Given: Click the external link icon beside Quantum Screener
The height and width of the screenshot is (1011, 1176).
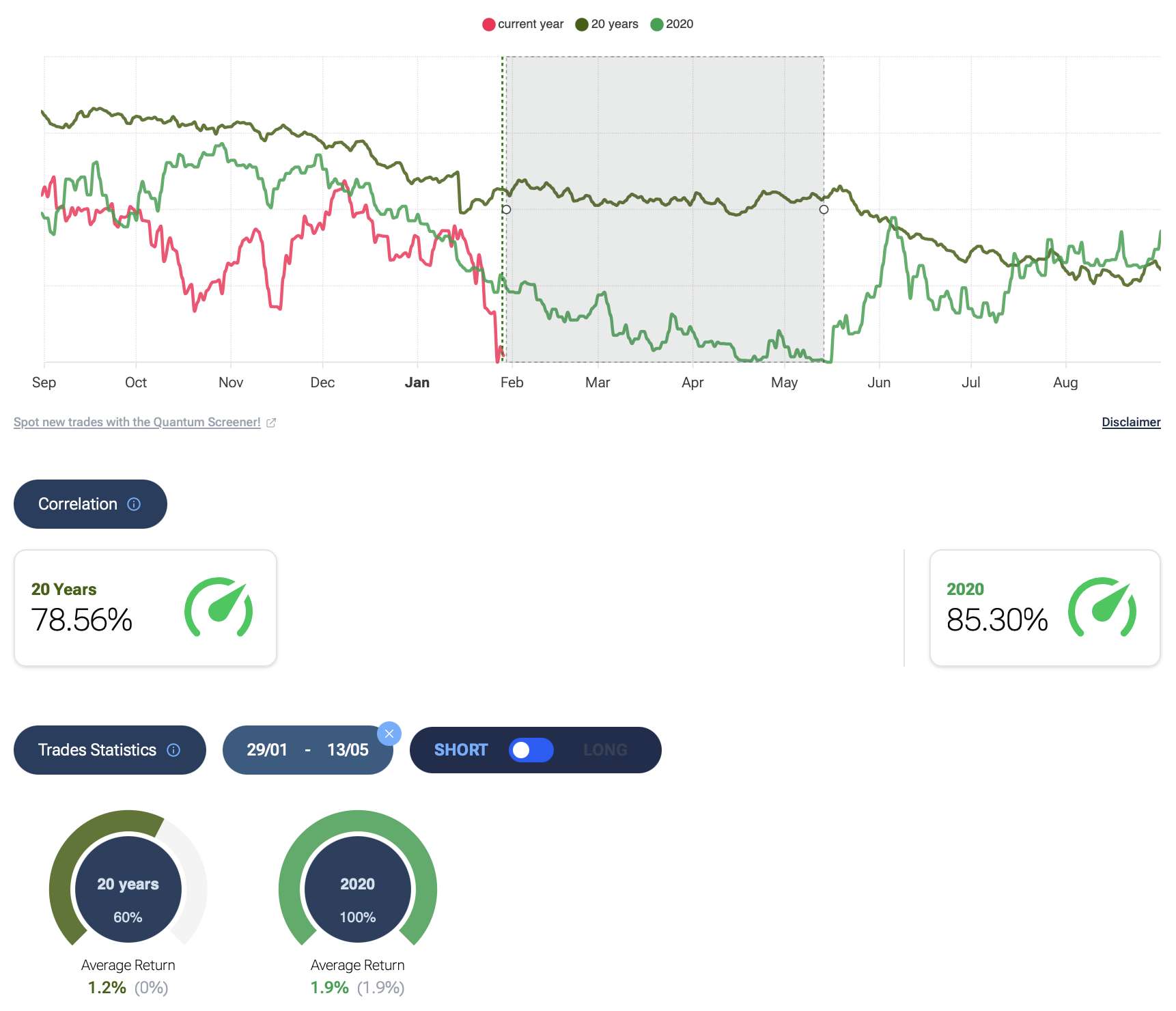Looking at the screenshot, I should point(271,423).
